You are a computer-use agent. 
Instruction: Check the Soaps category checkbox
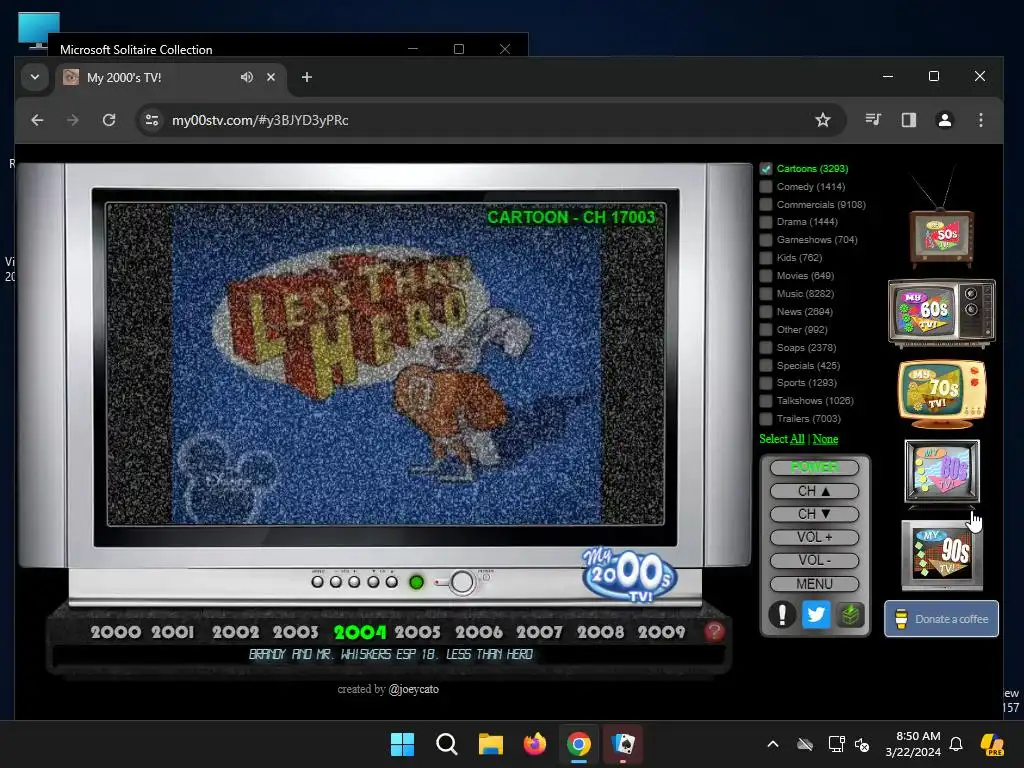pyautogui.click(x=766, y=347)
